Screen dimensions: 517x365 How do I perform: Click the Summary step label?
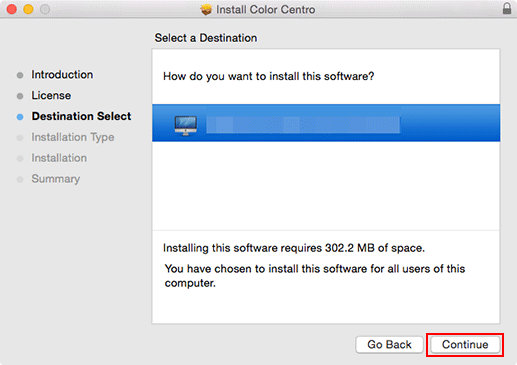(x=56, y=179)
